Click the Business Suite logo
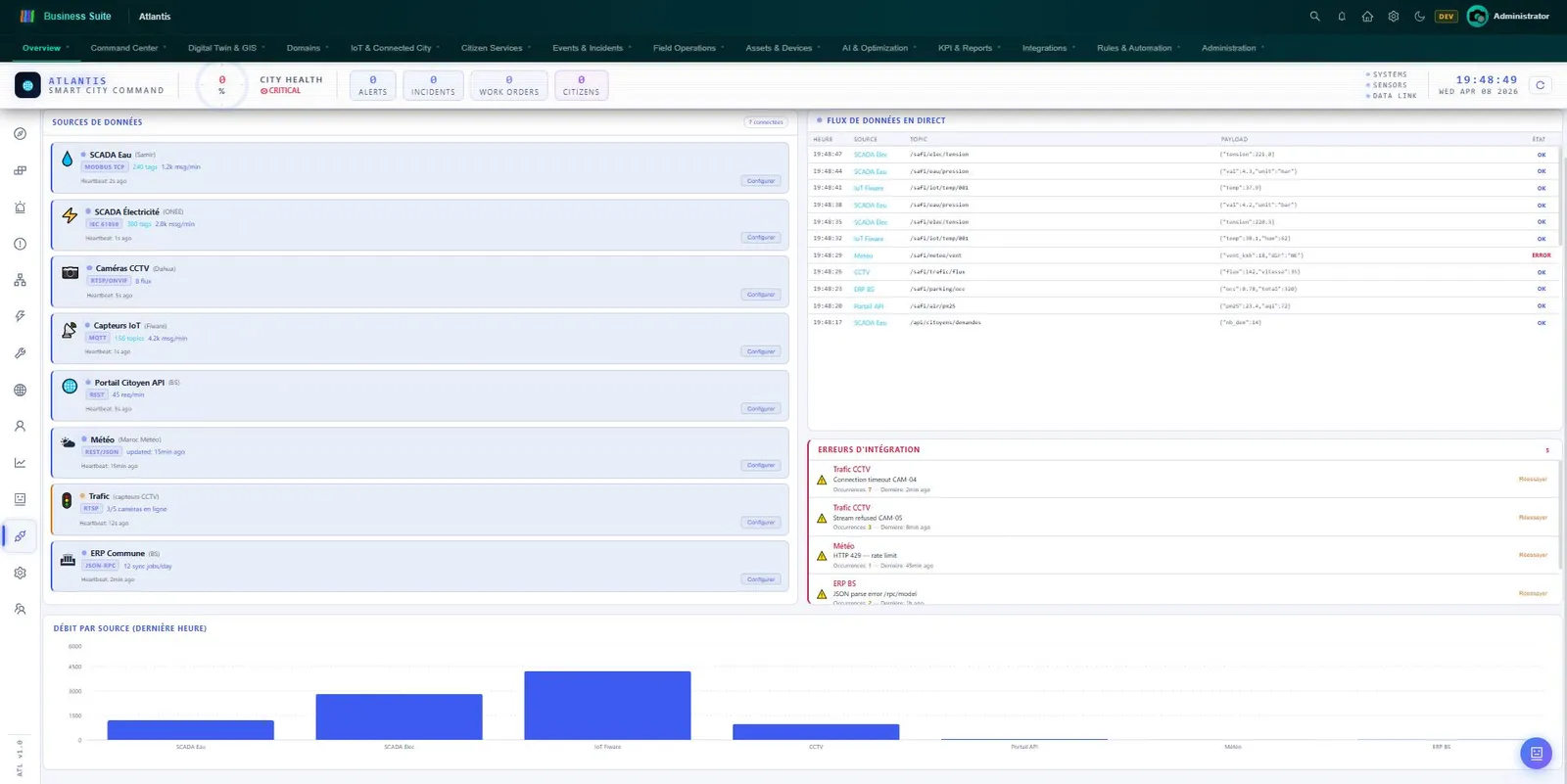 tap(66, 16)
